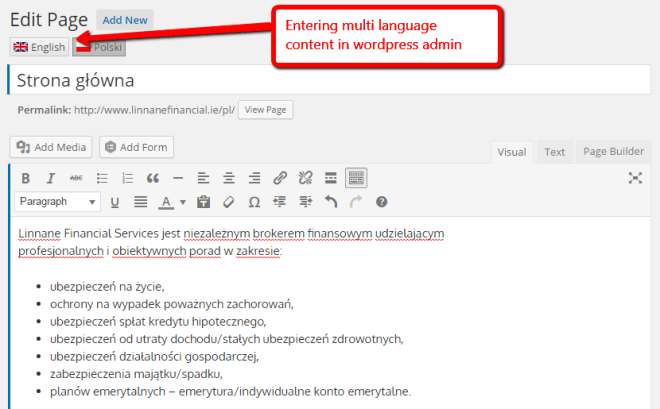Image resolution: width=660 pixels, height=409 pixels.
Task: Toggle the toolbar kitchen sink
Action: [x=356, y=178]
